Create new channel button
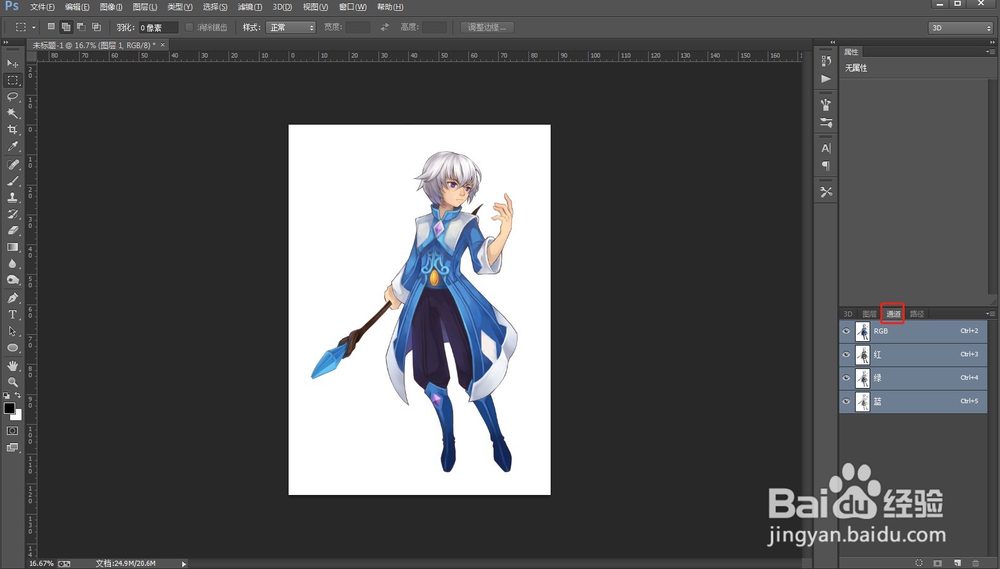 tap(957, 563)
